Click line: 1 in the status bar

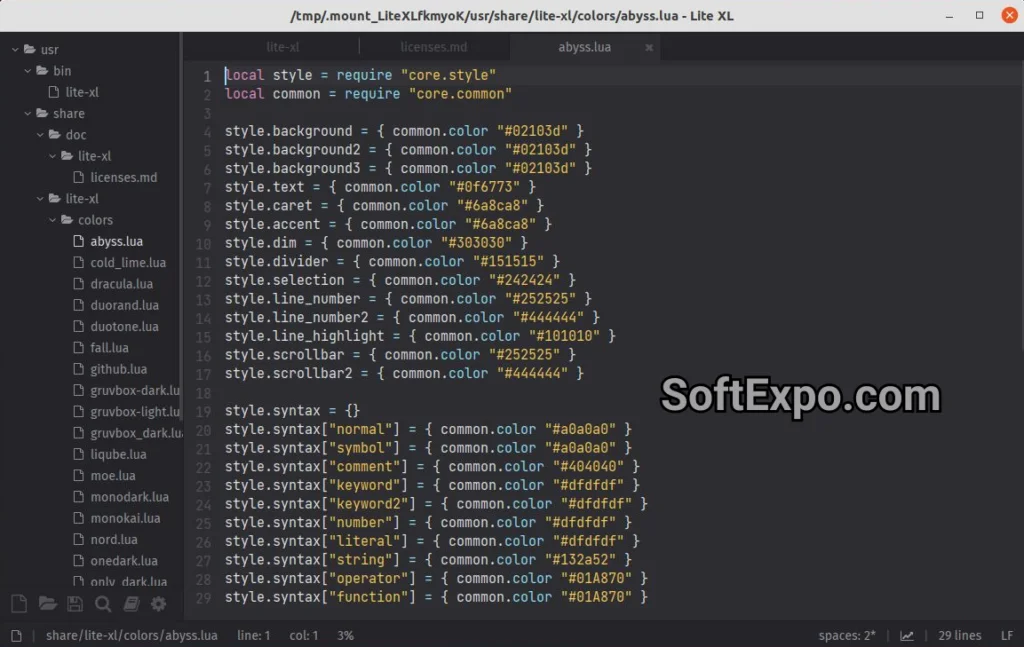[254, 635]
